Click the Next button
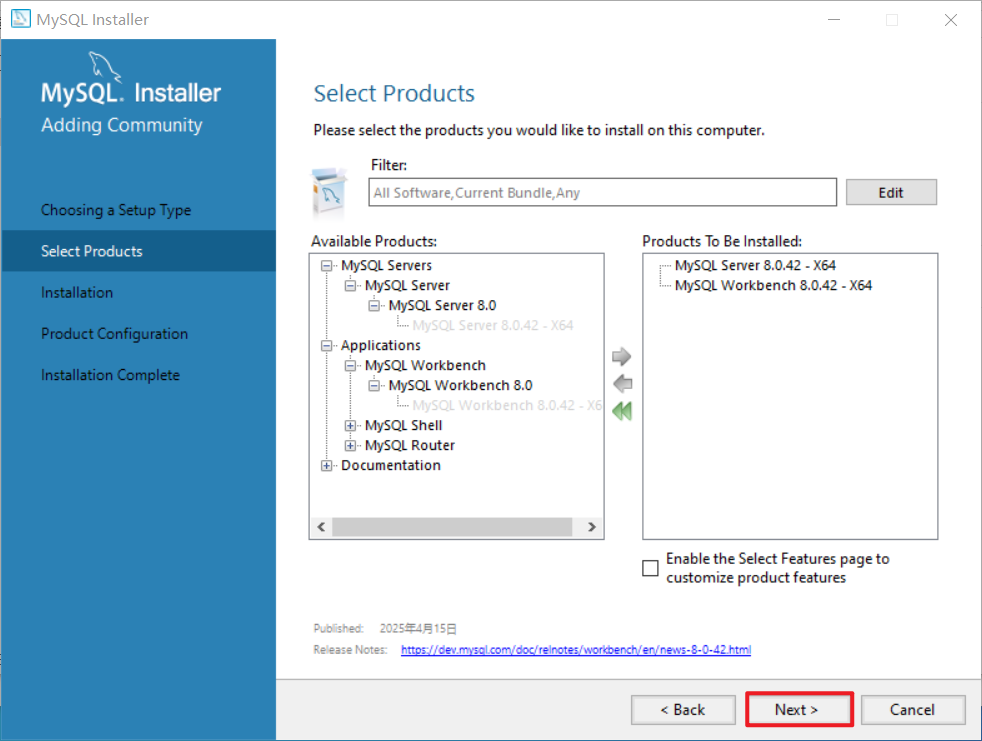The image size is (982, 741). point(797,710)
